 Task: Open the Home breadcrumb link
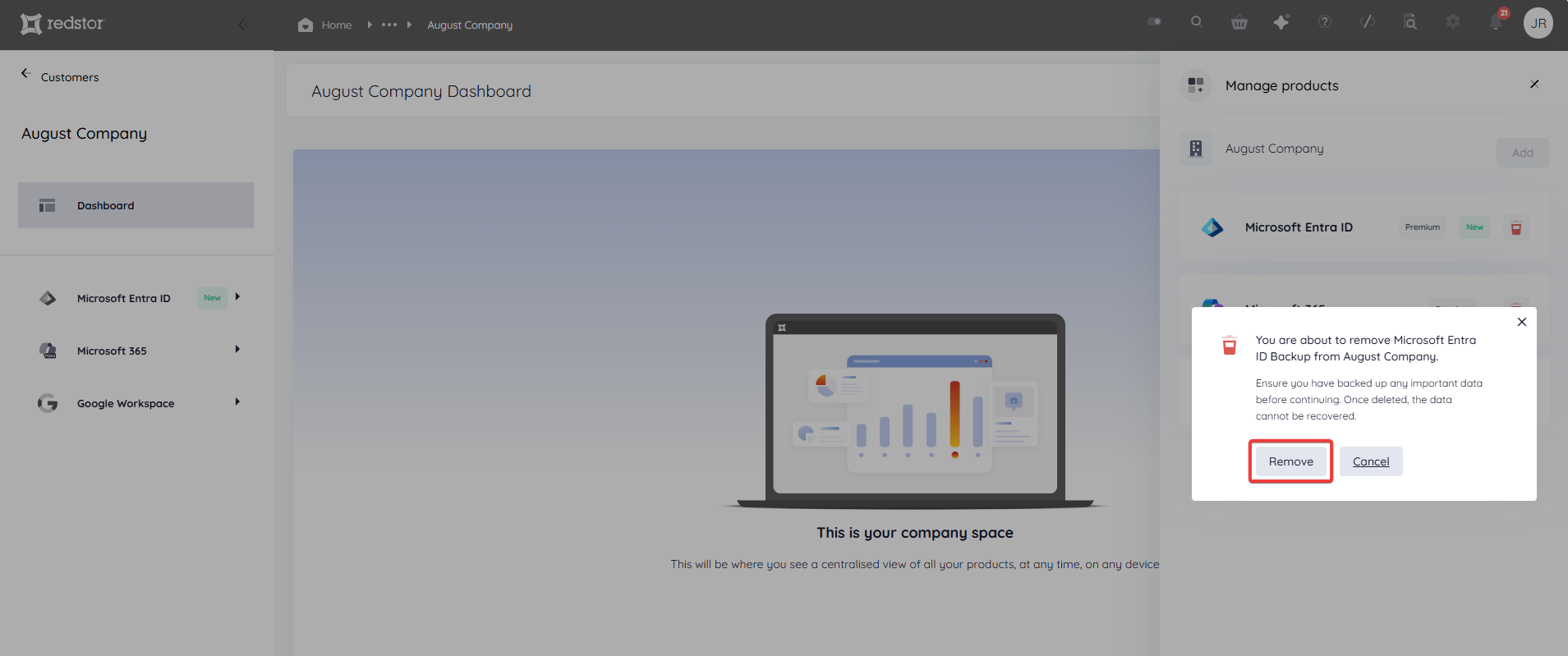point(337,25)
